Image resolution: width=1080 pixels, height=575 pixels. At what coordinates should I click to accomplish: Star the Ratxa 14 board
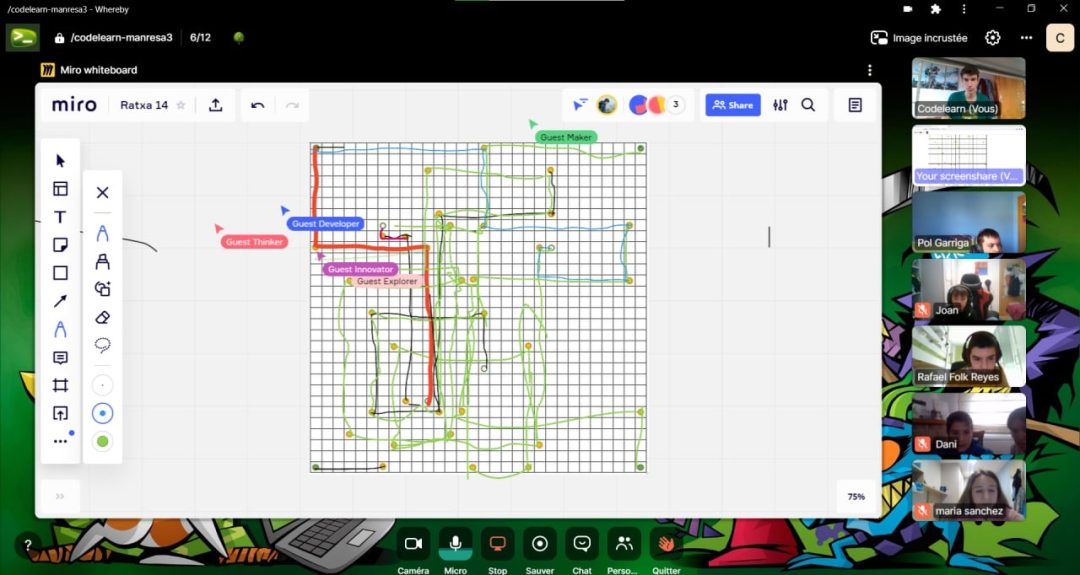click(x=181, y=105)
